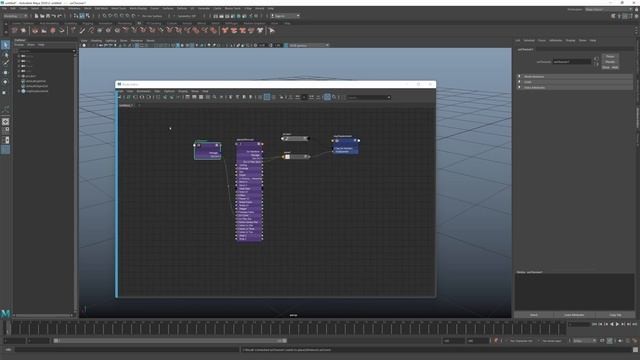Click the Load Attributes button
The image size is (640, 360).
click(574, 315)
